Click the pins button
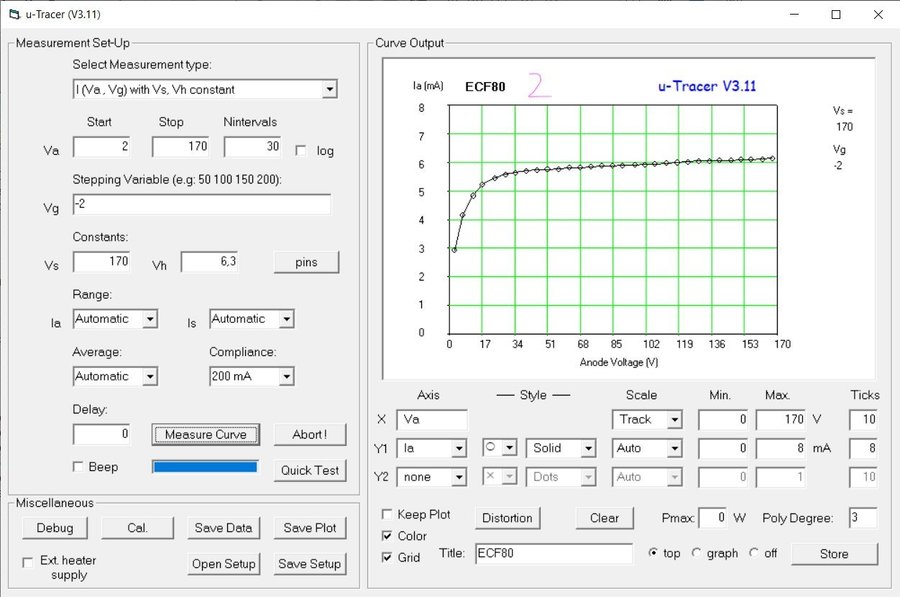Viewport: 900px width, 597px height. [x=306, y=262]
